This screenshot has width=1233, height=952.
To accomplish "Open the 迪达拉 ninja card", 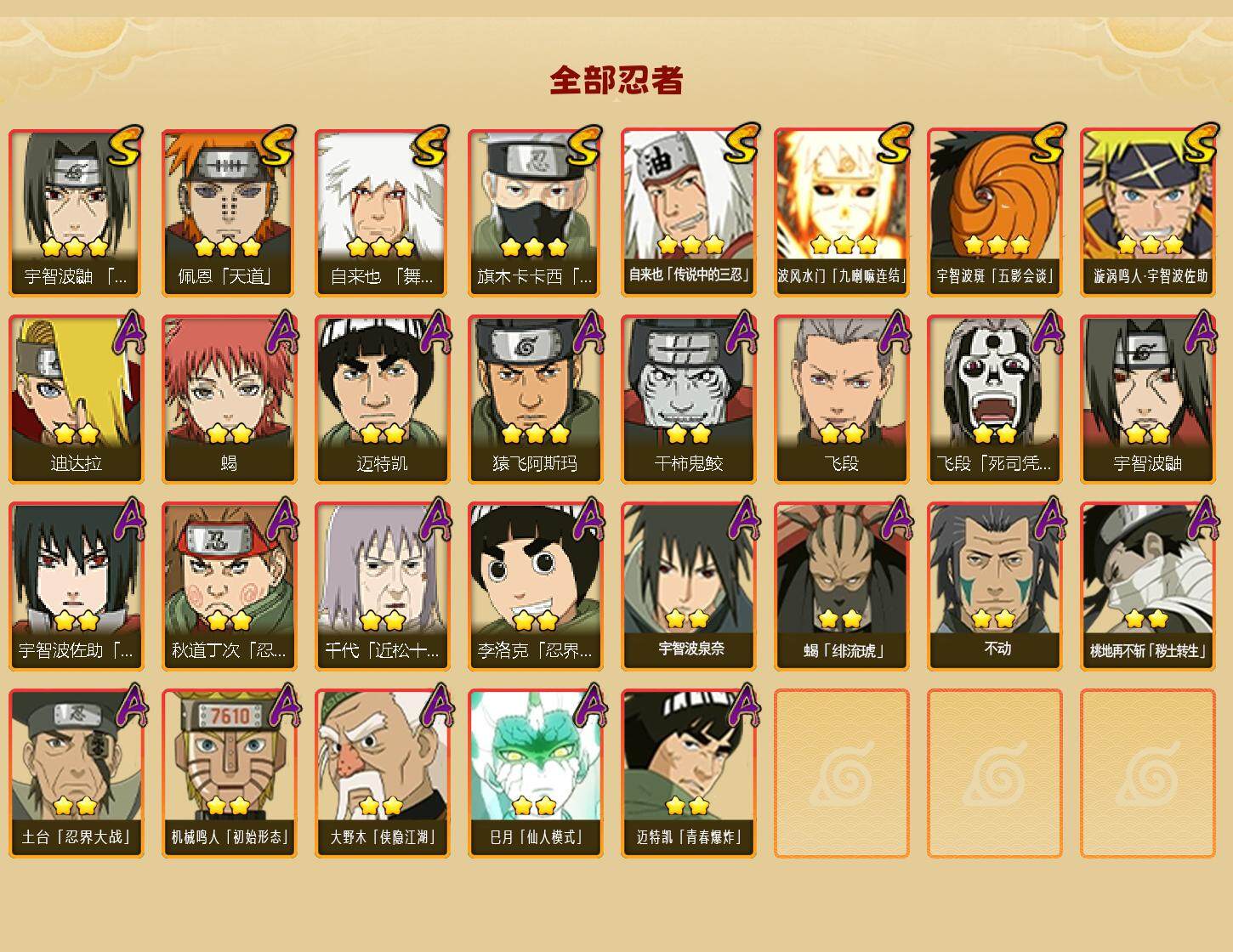I will pyautogui.click(x=76, y=399).
